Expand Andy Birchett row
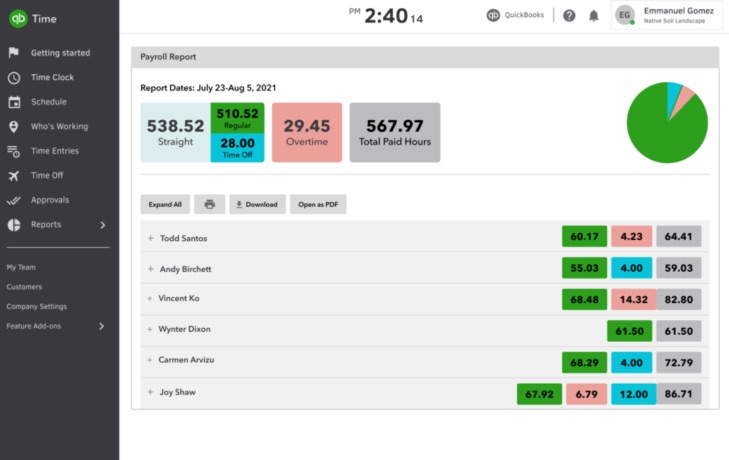The width and height of the screenshot is (729, 460). [151, 269]
